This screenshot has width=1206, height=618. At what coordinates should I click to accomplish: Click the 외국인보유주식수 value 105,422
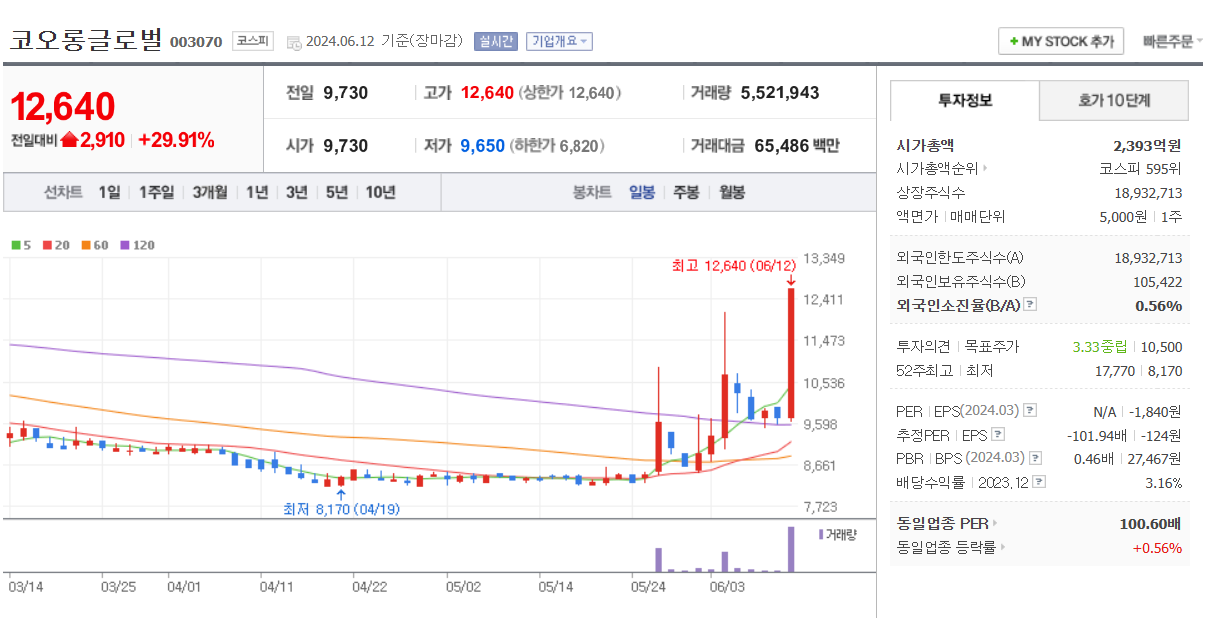pos(1157,282)
